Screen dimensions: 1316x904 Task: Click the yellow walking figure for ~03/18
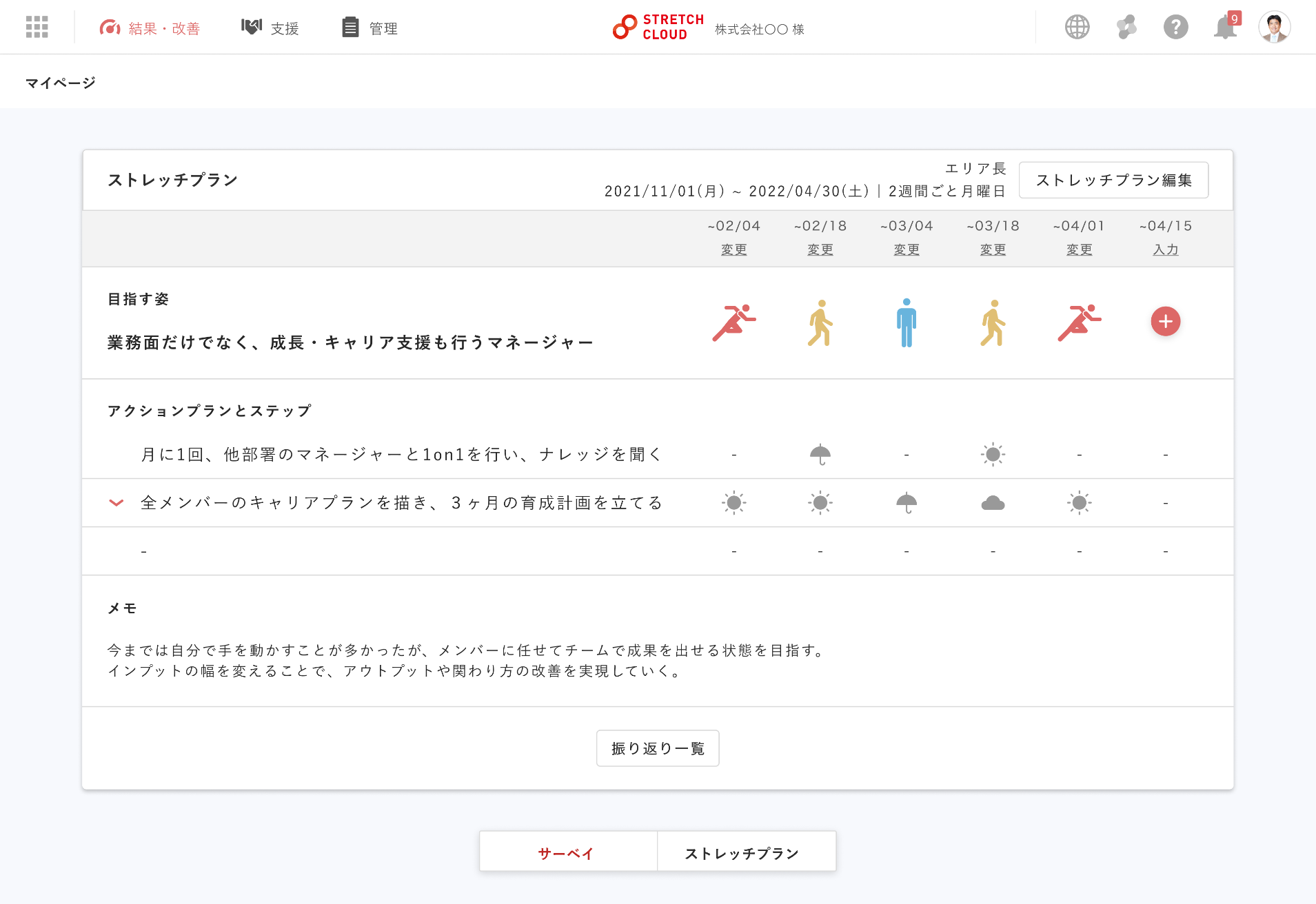(993, 322)
